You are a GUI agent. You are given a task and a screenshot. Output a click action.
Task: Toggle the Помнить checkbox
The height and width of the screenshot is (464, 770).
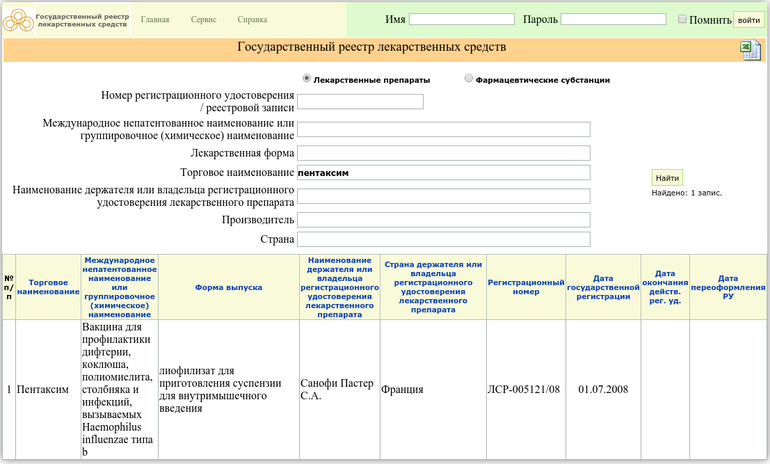click(682, 19)
